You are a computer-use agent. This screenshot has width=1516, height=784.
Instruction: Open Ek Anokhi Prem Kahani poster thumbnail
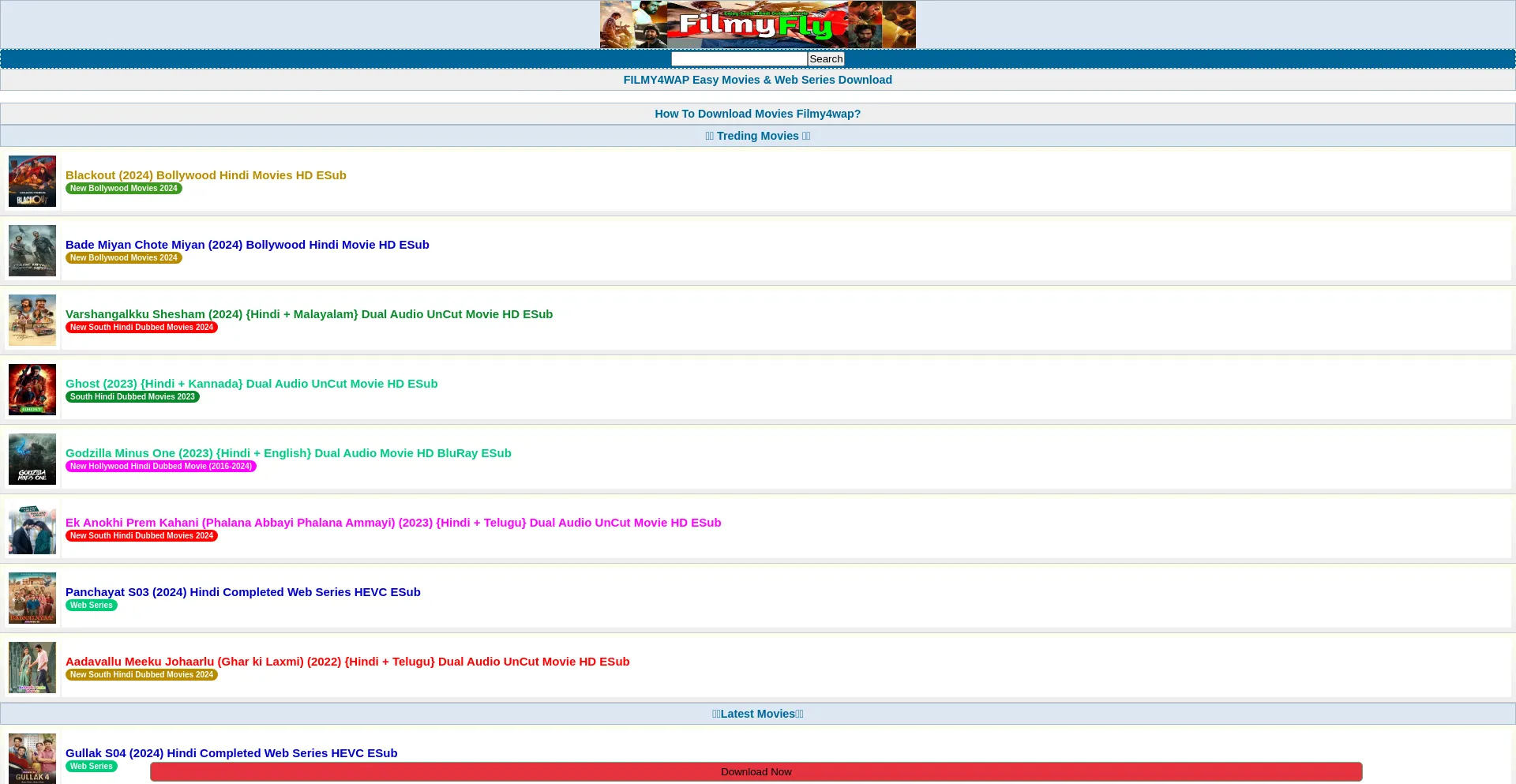click(x=32, y=529)
